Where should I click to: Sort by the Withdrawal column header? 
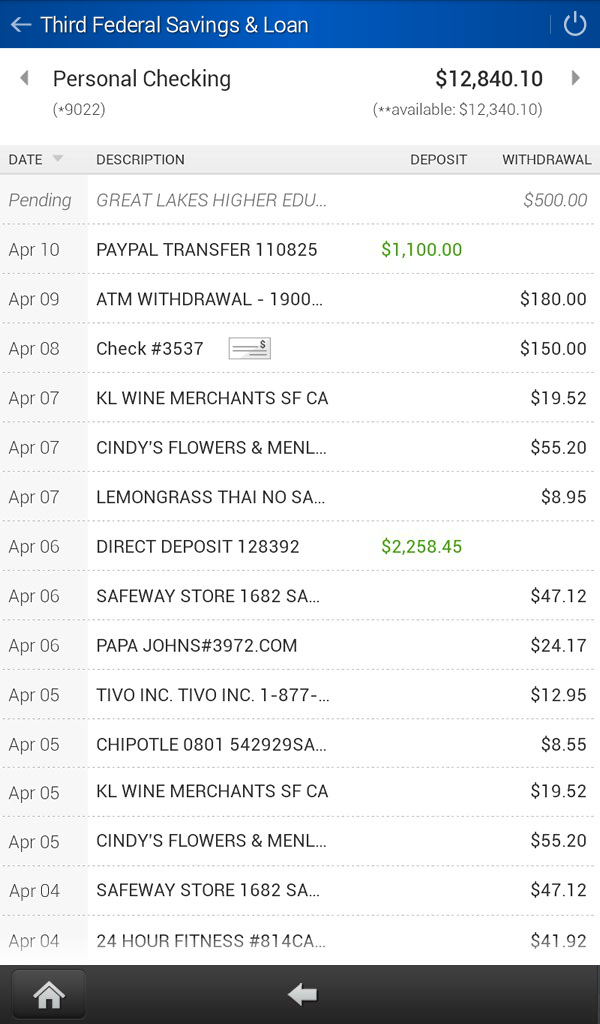tap(546, 159)
